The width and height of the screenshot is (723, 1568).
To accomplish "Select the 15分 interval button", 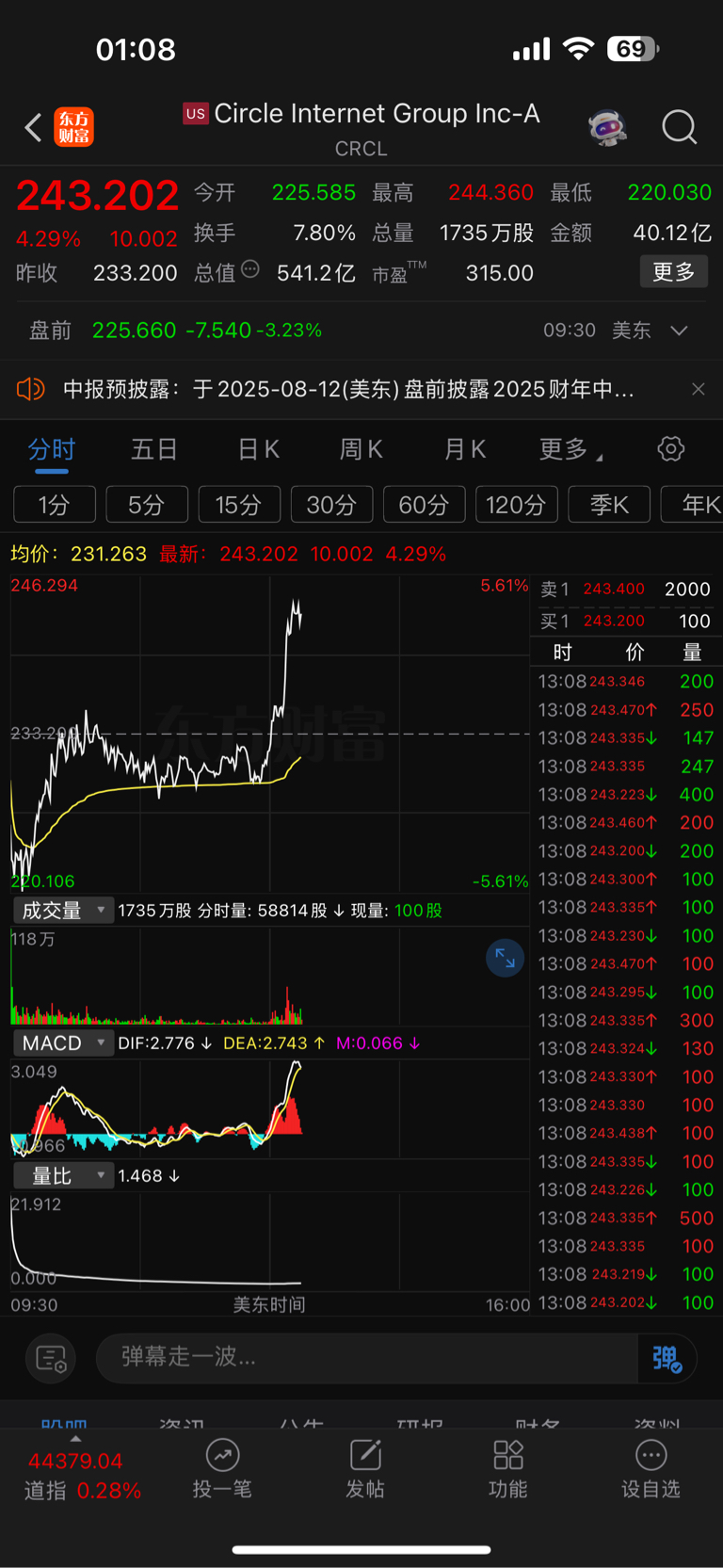I will (x=239, y=505).
